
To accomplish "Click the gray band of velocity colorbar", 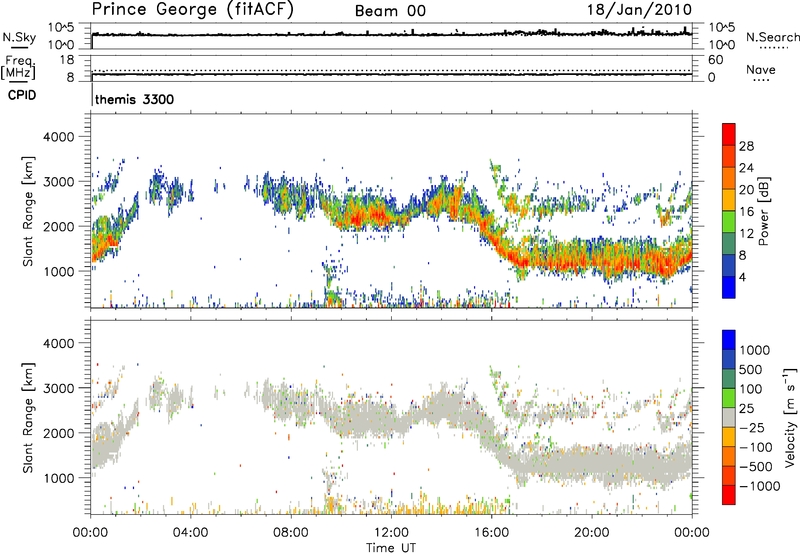I will click(729, 418).
